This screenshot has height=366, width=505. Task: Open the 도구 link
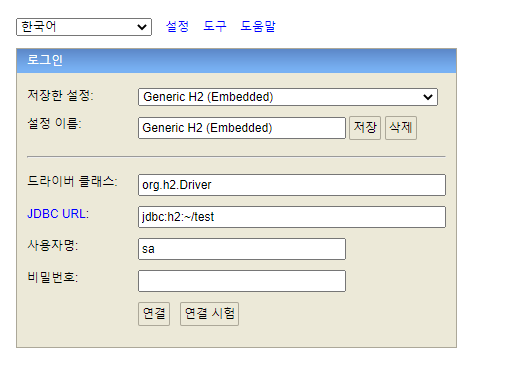click(215, 26)
